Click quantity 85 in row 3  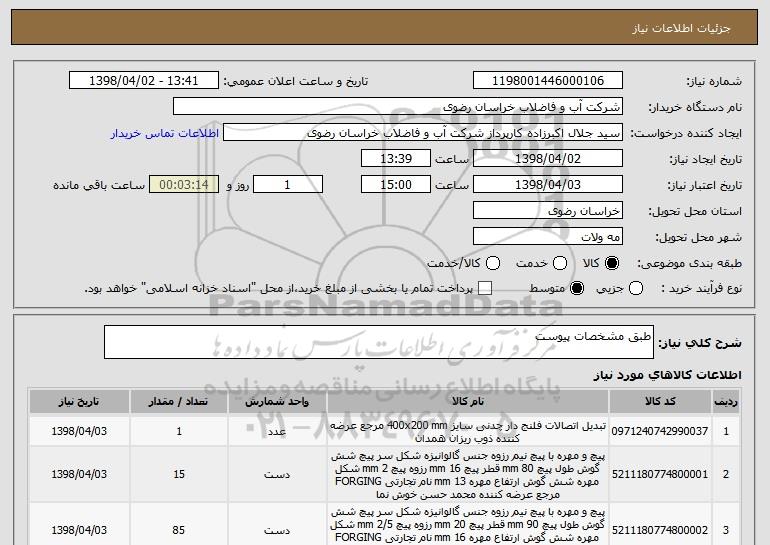(x=179, y=530)
